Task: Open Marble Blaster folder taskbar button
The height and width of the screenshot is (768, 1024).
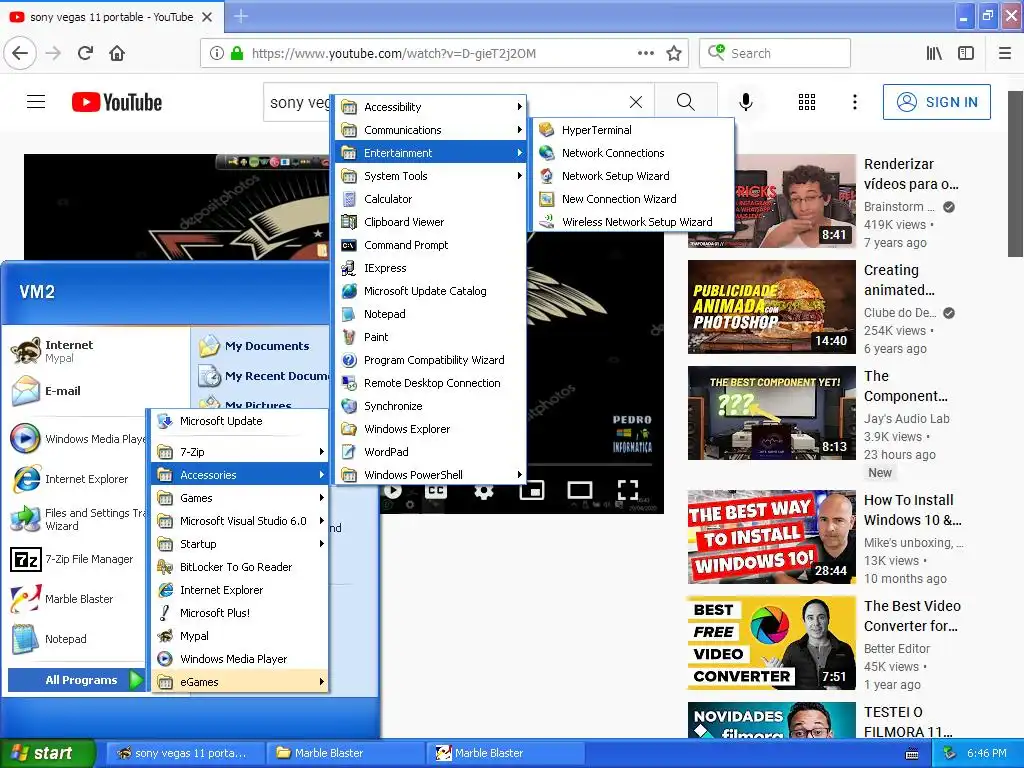Action: 345,753
